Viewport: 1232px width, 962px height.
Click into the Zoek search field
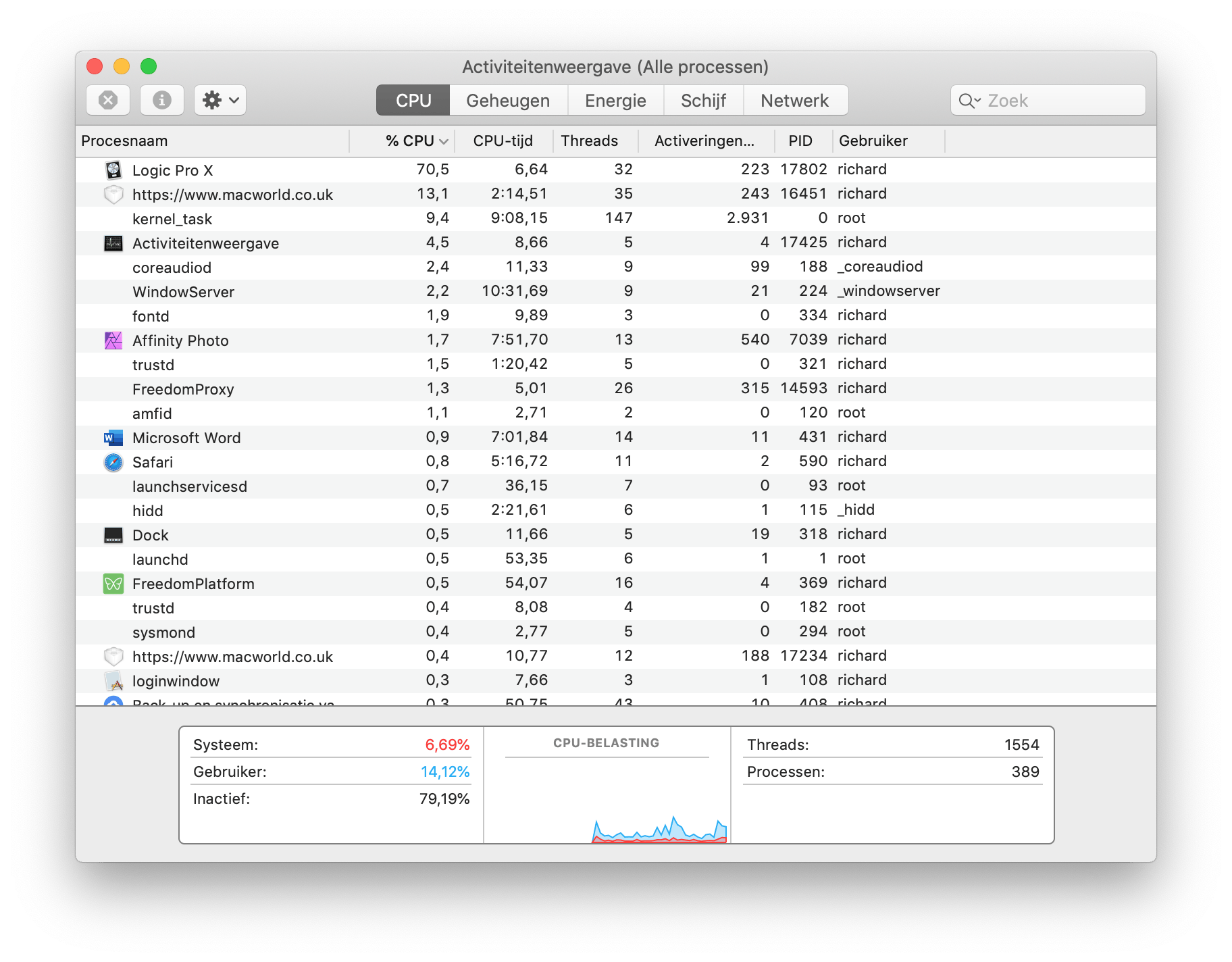(x=1048, y=101)
